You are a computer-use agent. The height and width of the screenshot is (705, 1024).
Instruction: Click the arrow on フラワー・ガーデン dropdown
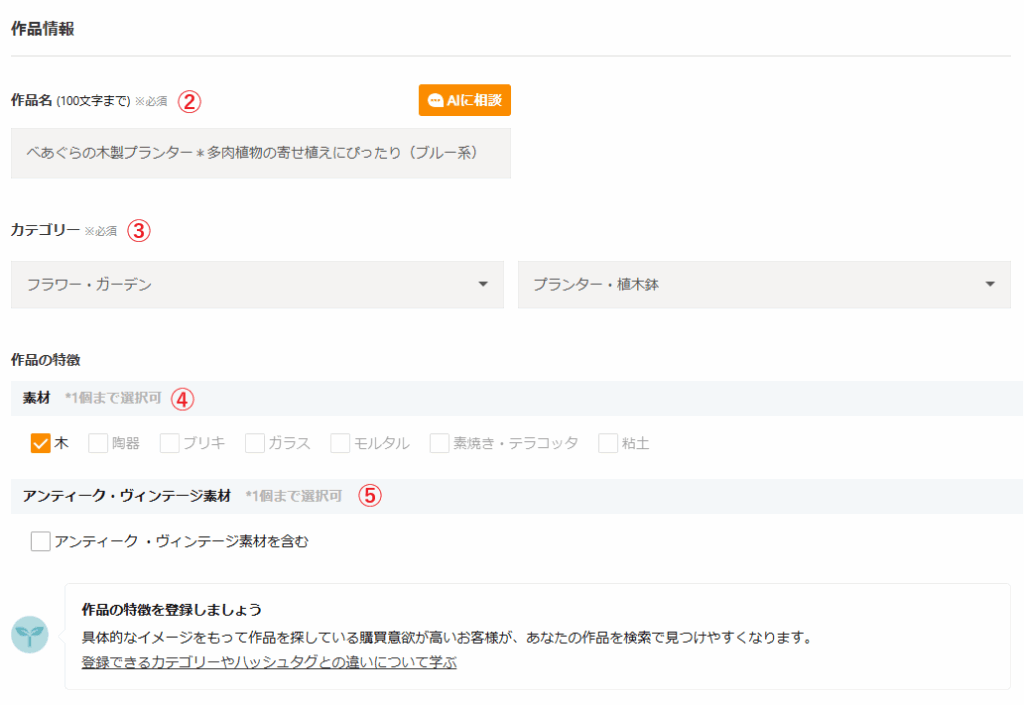[x=483, y=285]
